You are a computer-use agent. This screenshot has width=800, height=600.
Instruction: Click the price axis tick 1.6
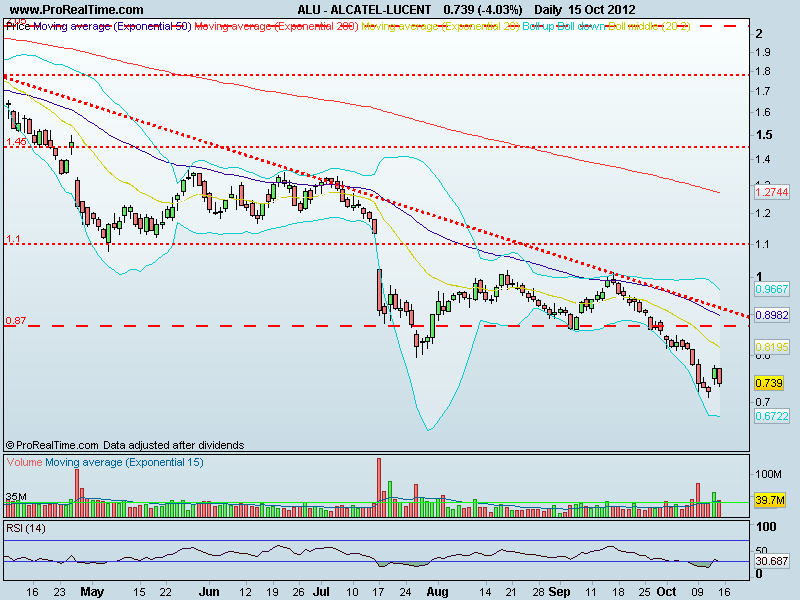click(763, 113)
